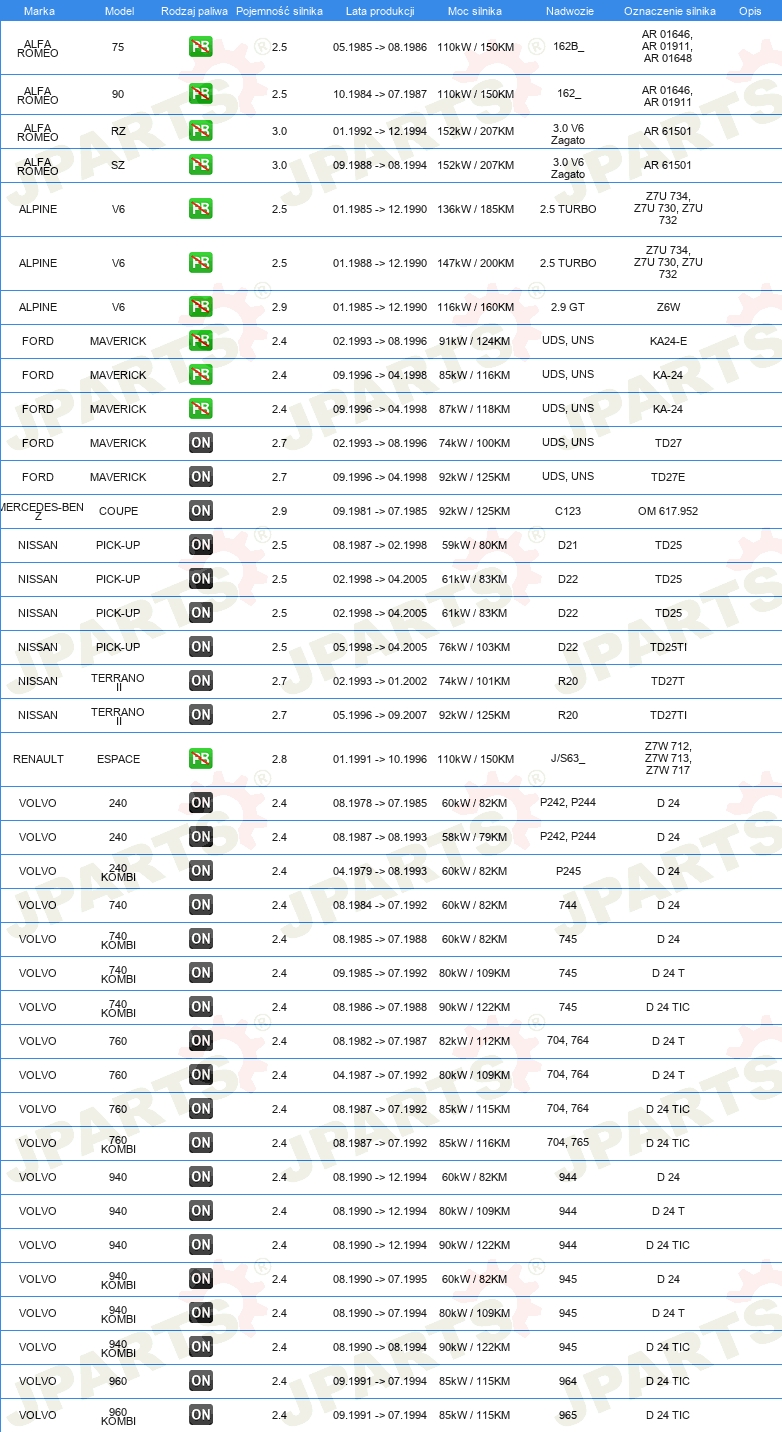Screen dimensions: 782x1432
Task: Select production dates 05.1985 -> 08.1986
Action: pyautogui.click(x=380, y=46)
